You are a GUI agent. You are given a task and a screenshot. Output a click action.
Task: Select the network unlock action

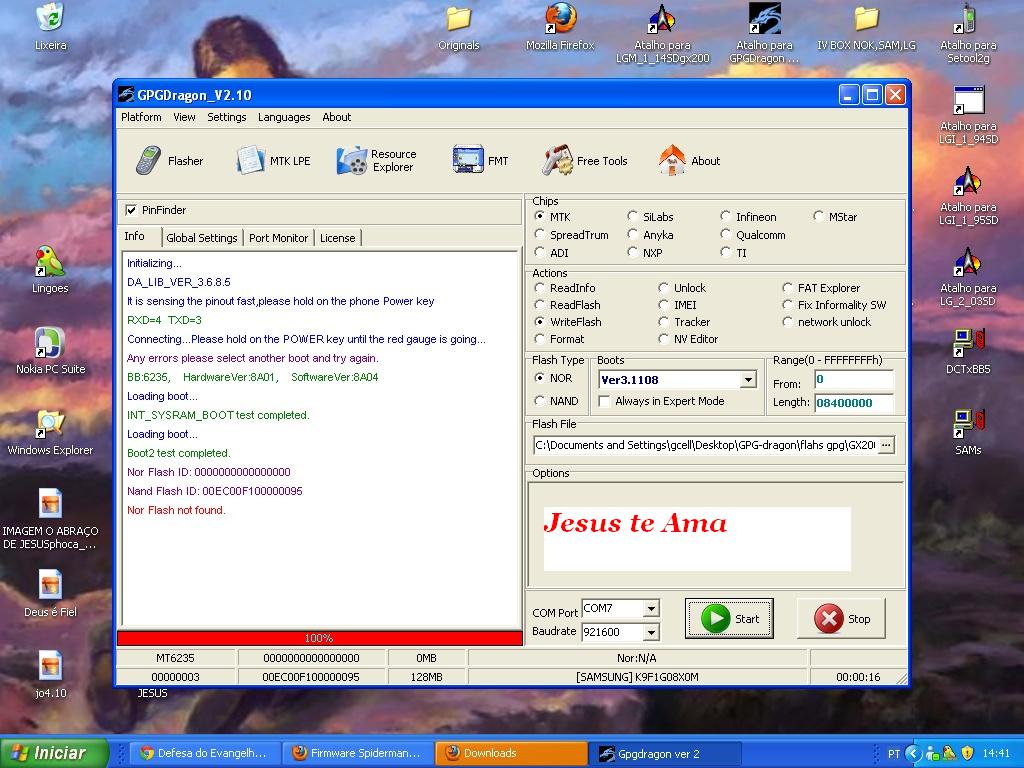click(x=788, y=322)
